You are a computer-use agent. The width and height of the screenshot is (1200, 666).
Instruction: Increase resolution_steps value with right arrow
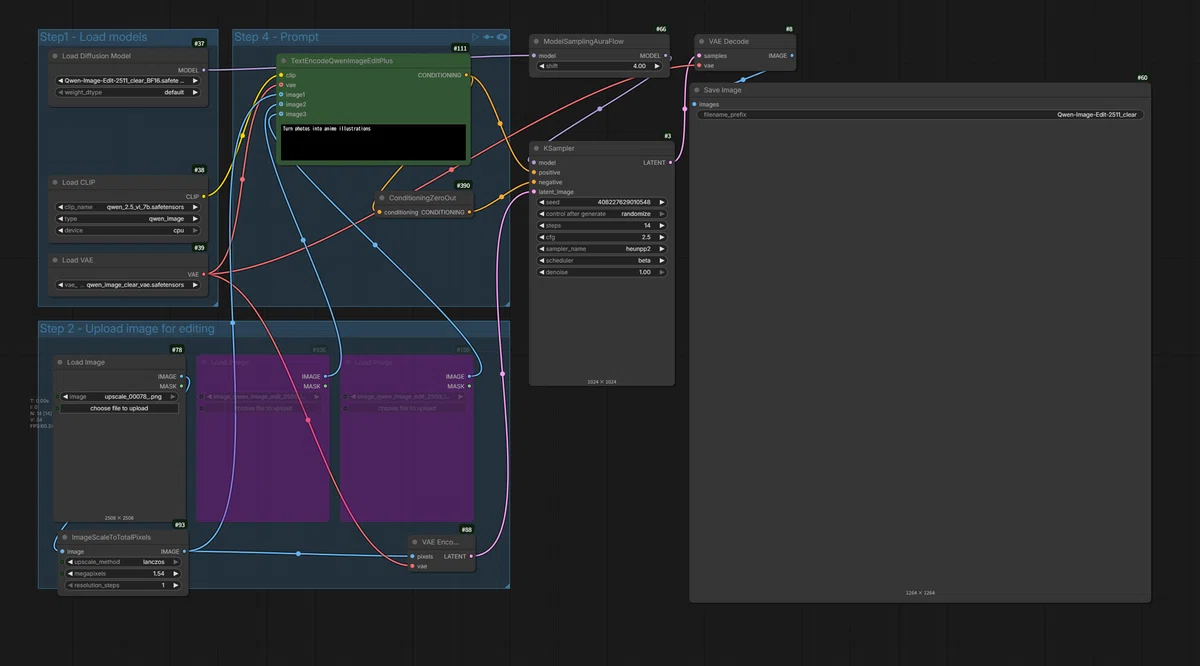[x=174, y=585]
